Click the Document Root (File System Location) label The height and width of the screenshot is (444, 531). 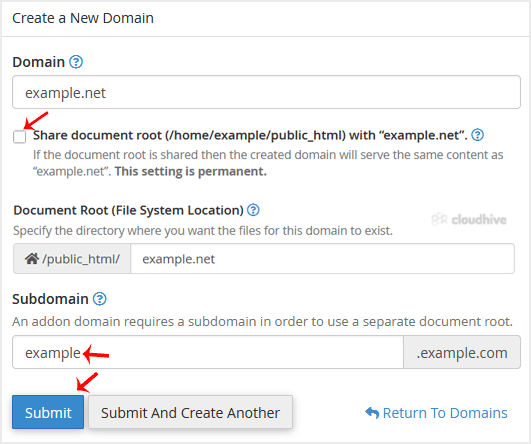pos(128,210)
